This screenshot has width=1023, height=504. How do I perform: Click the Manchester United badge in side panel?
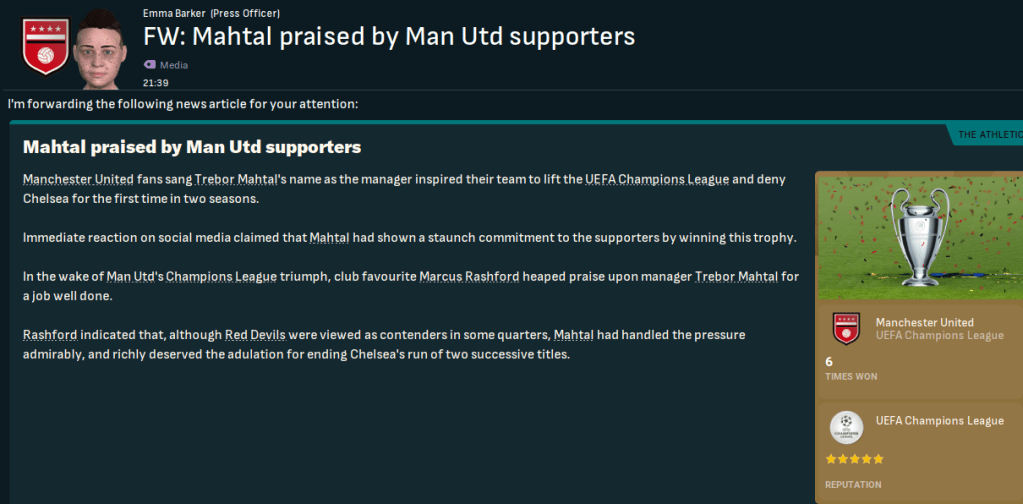click(846, 328)
